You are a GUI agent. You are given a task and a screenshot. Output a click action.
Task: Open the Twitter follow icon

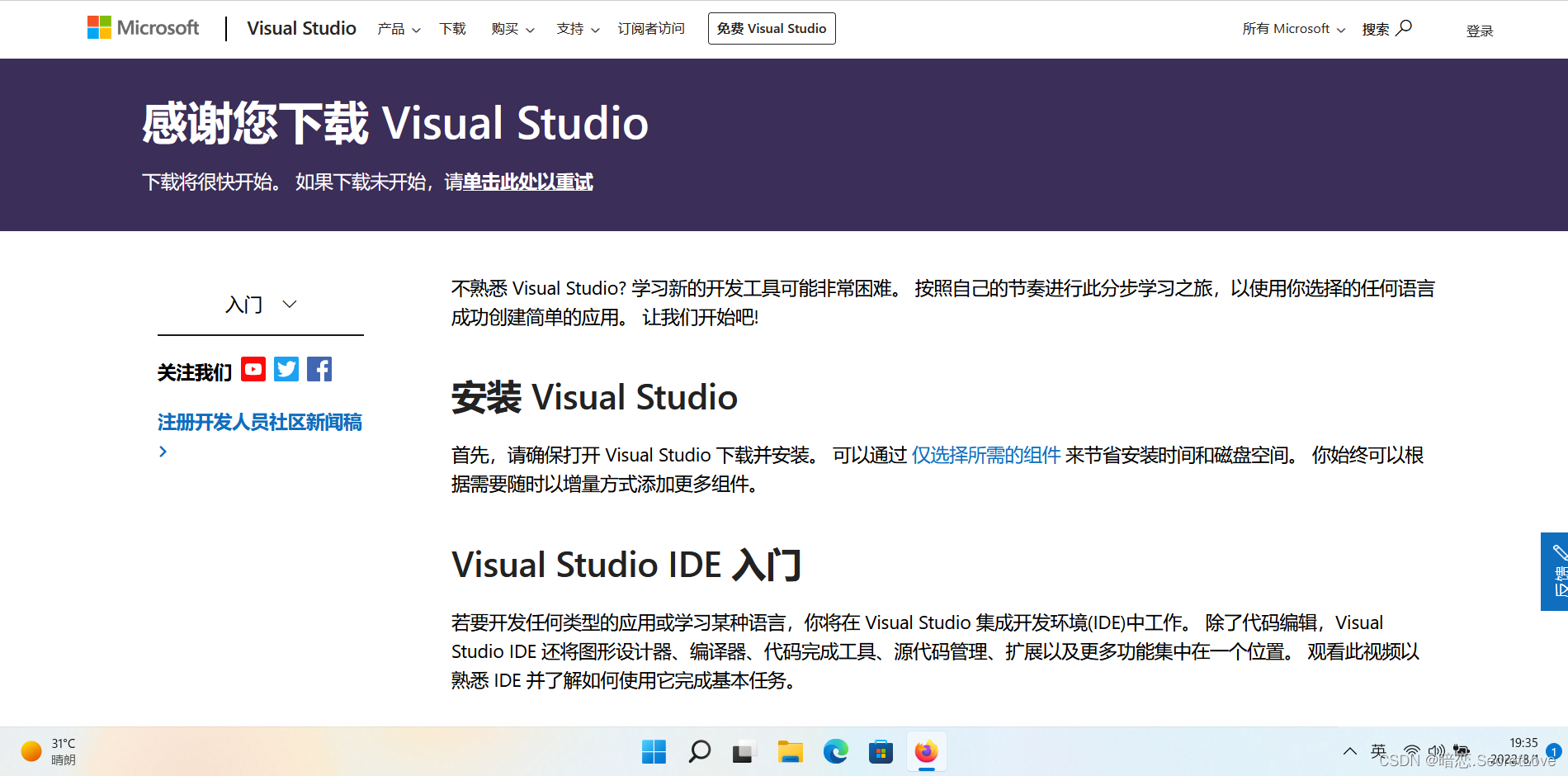(286, 369)
